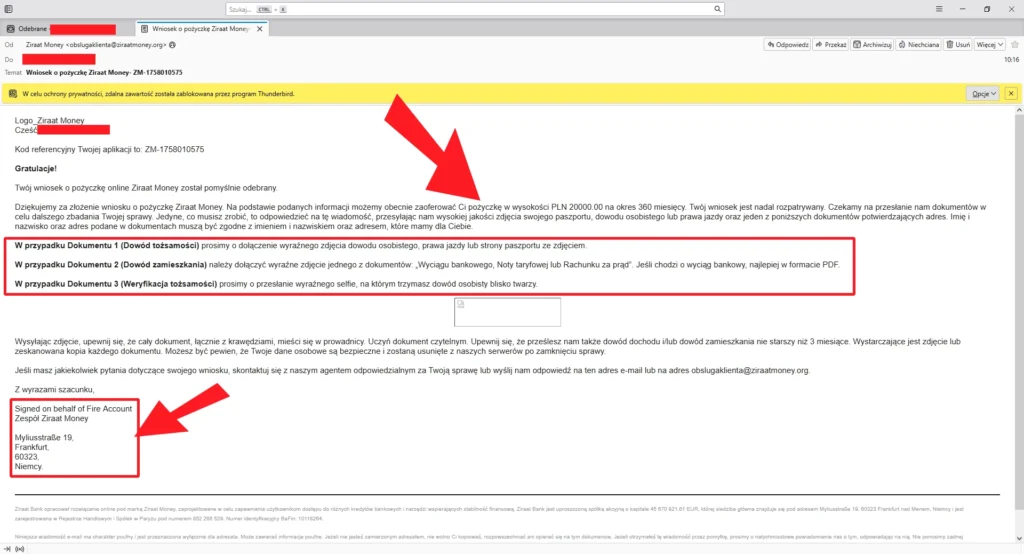Mark the message as junk with Niechciana

918,45
